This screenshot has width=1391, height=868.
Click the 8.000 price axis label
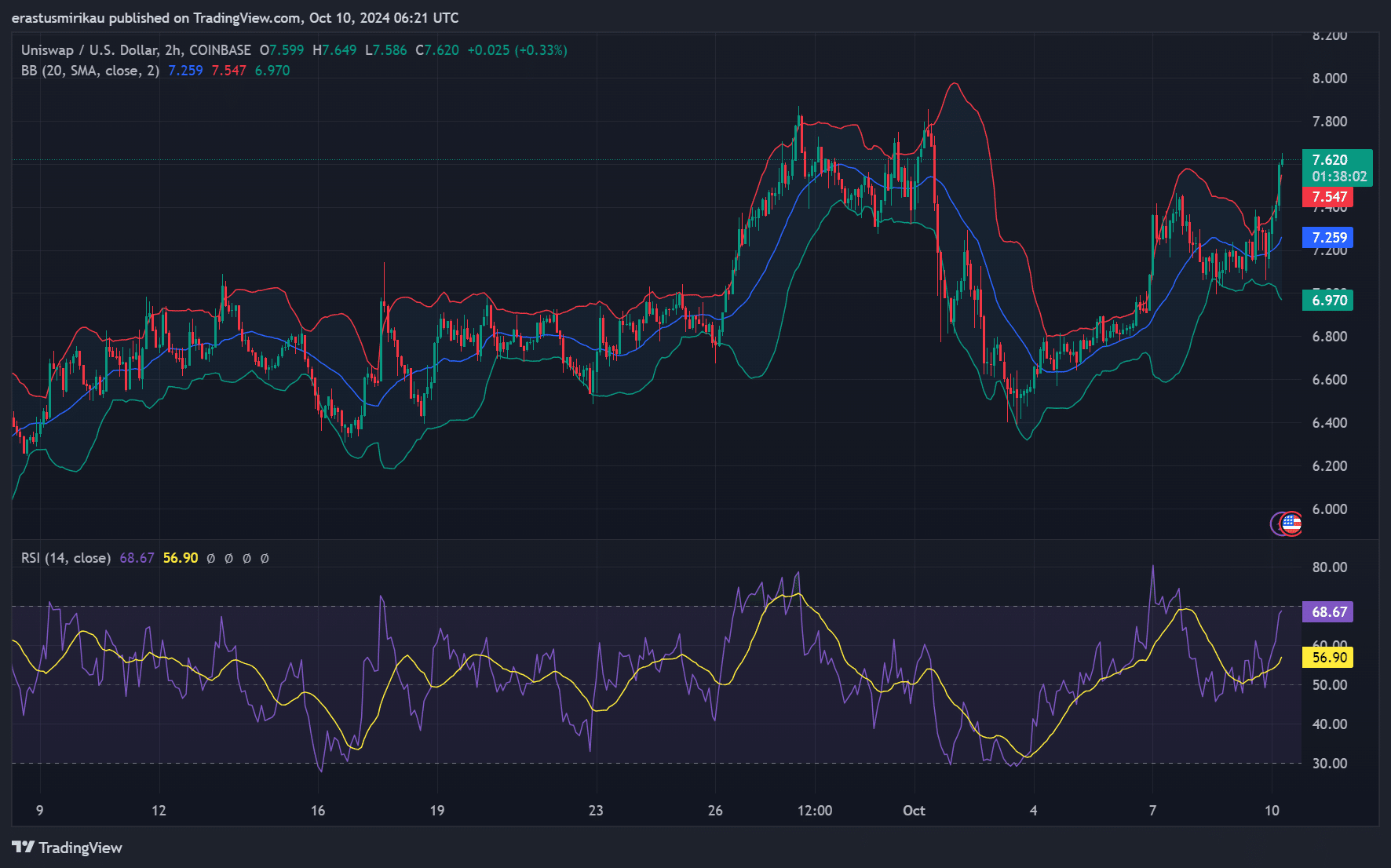(x=1330, y=78)
